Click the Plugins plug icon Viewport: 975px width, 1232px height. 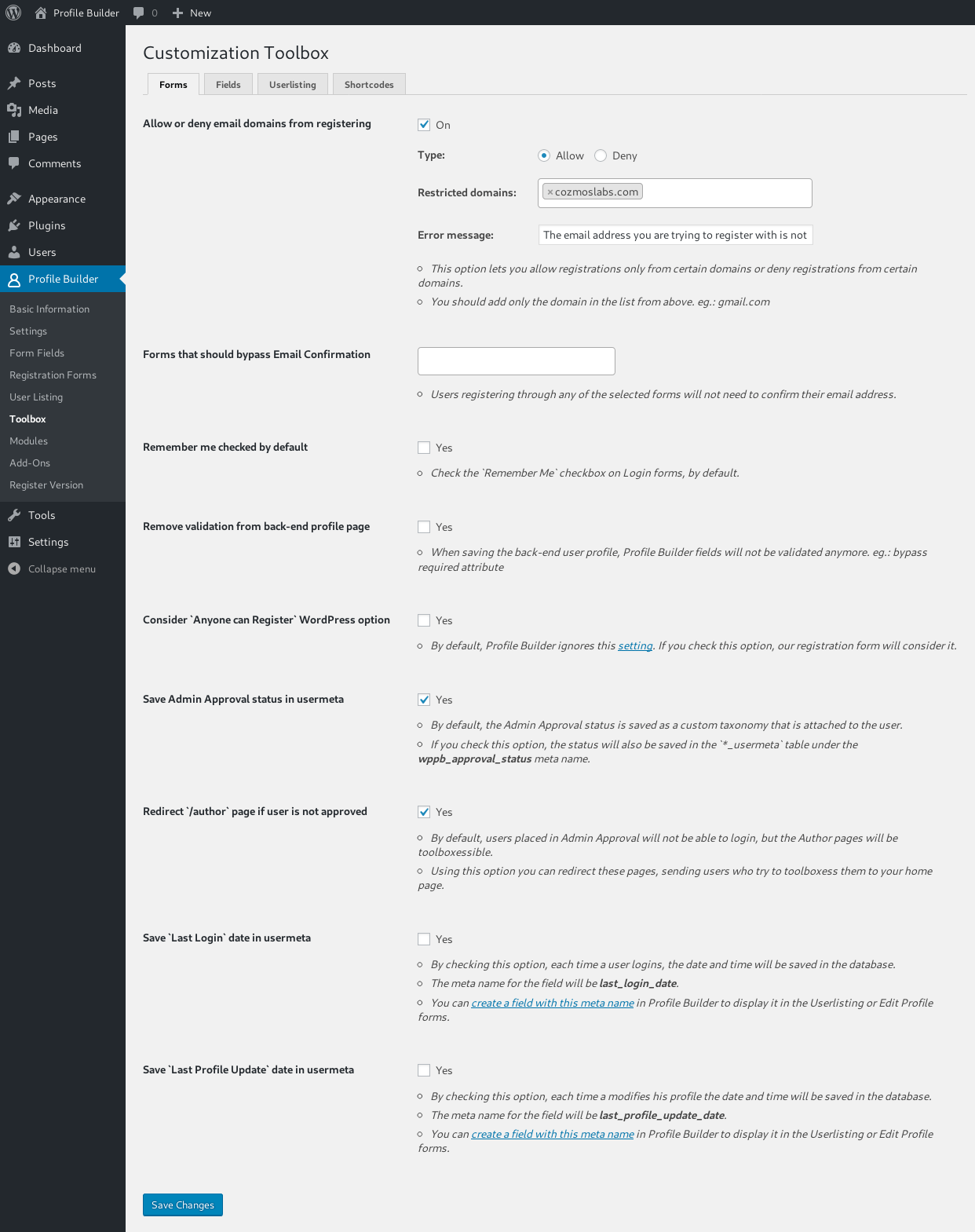[x=14, y=225]
